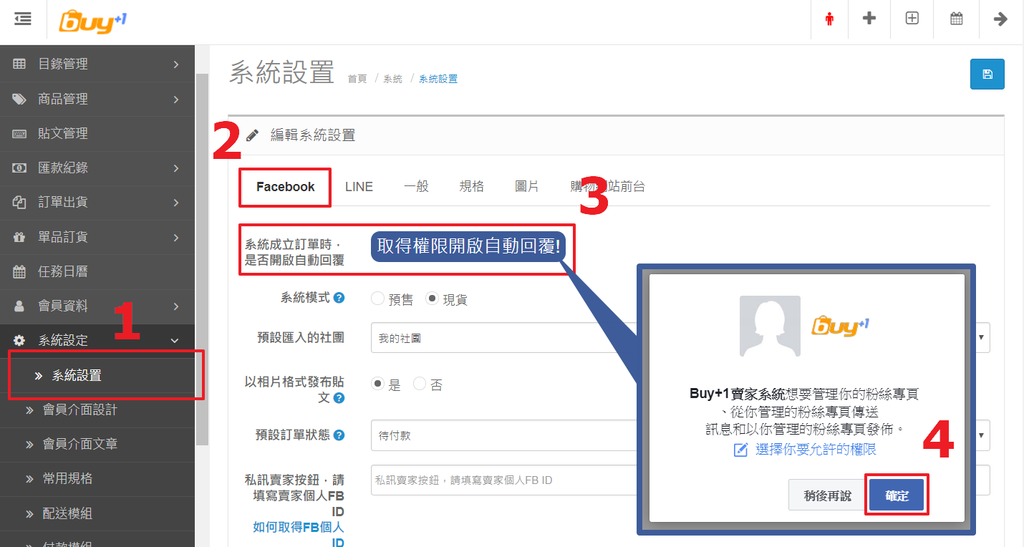This screenshot has height=547, width=1024.
Task: Click pencil icon beside 編輯系統設置
Action: pyautogui.click(x=252, y=135)
